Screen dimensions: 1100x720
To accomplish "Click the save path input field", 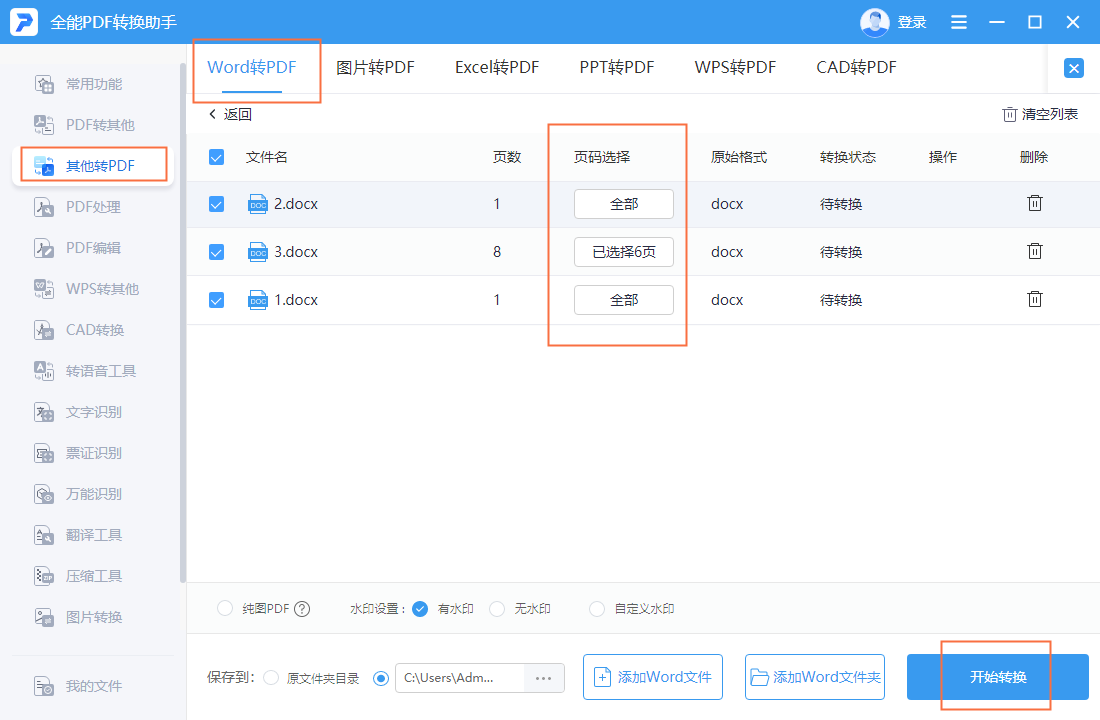I will [459, 678].
